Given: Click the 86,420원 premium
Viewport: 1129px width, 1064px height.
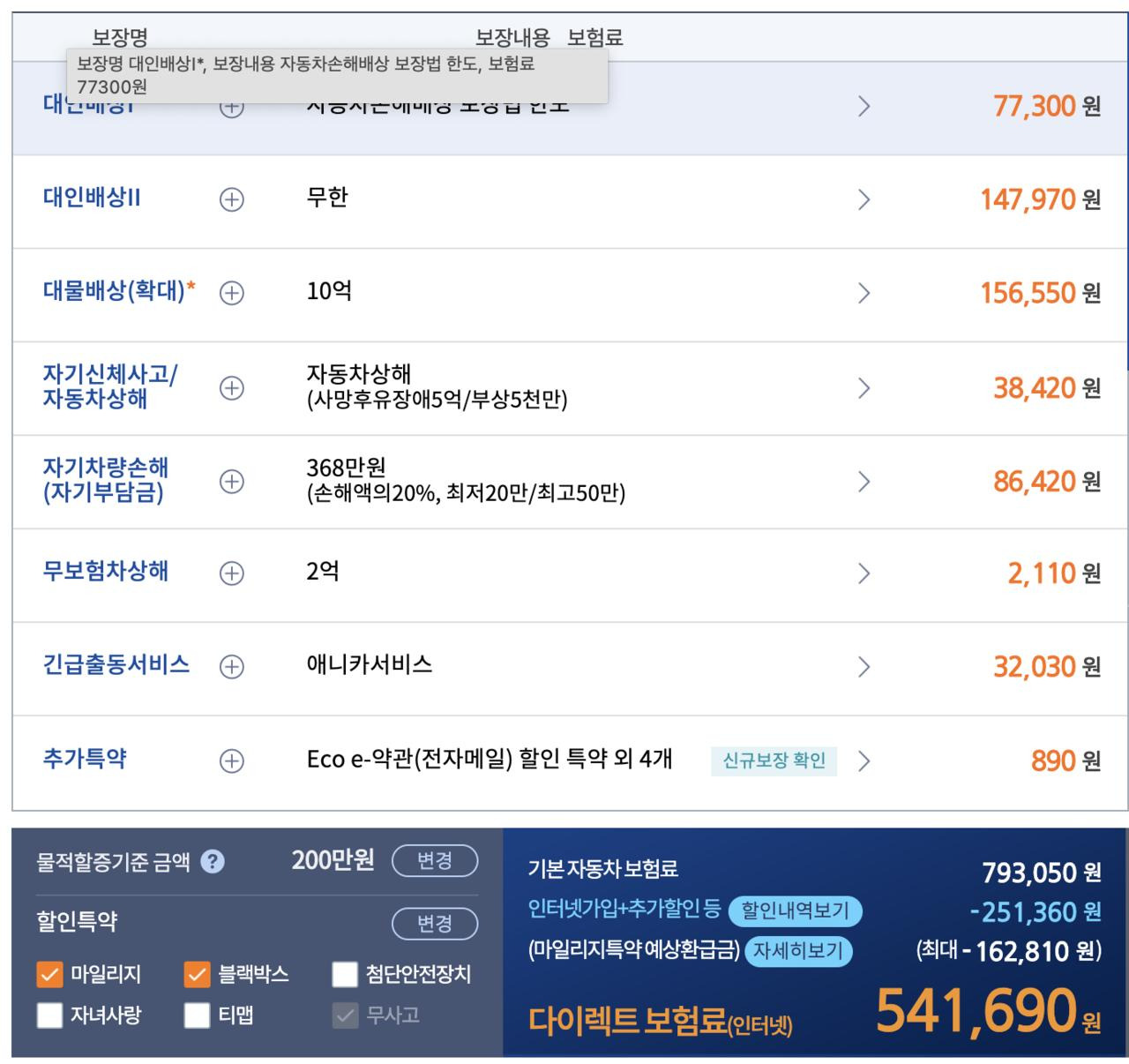Looking at the screenshot, I should pyautogui.click(x=1047, y=482).
